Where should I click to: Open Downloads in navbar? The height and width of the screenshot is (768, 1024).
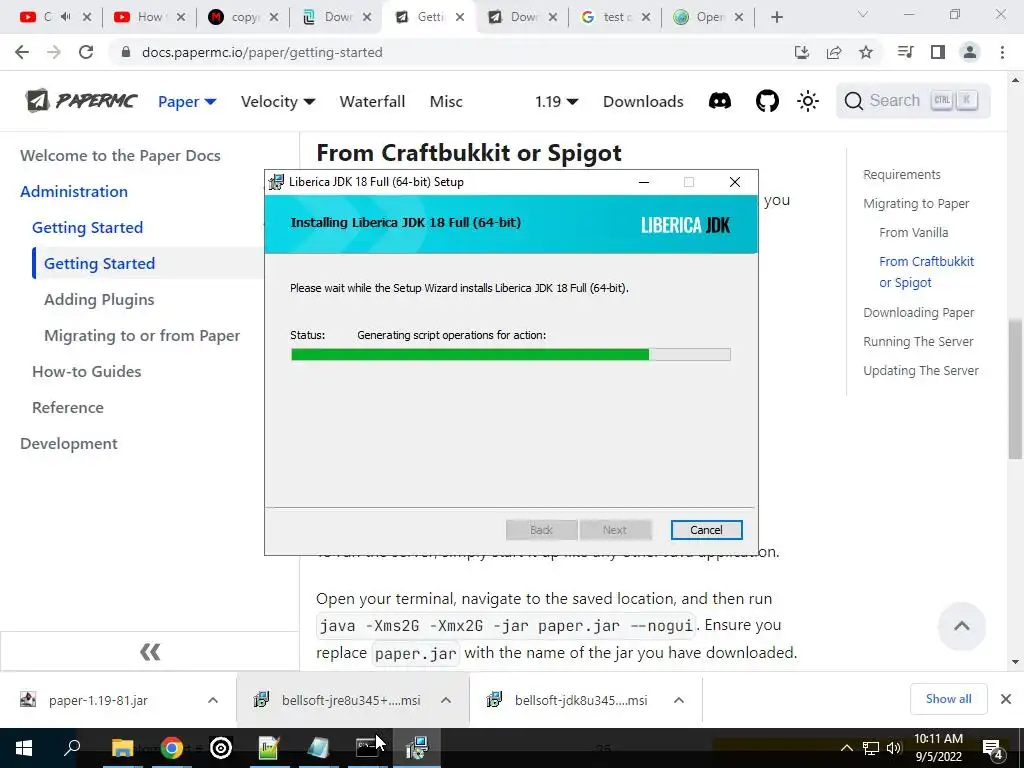pos(643,101)
